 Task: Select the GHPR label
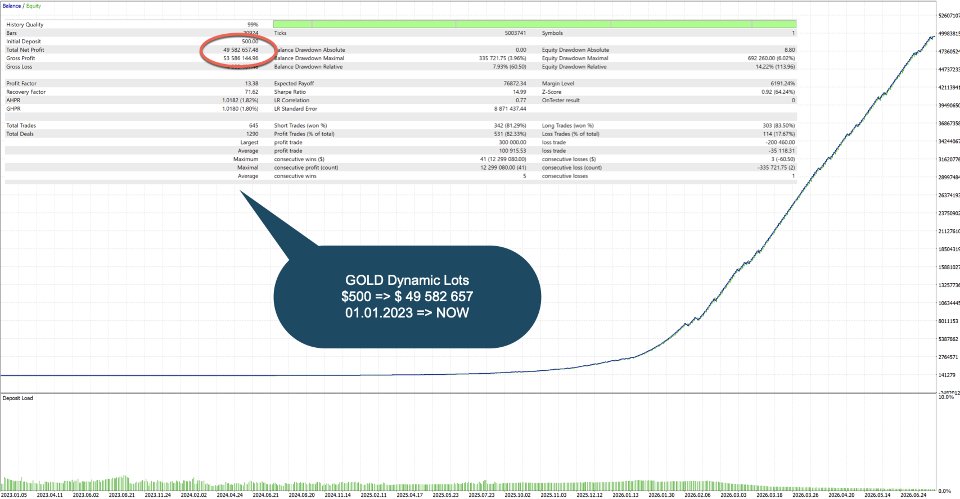pos(13,108)
